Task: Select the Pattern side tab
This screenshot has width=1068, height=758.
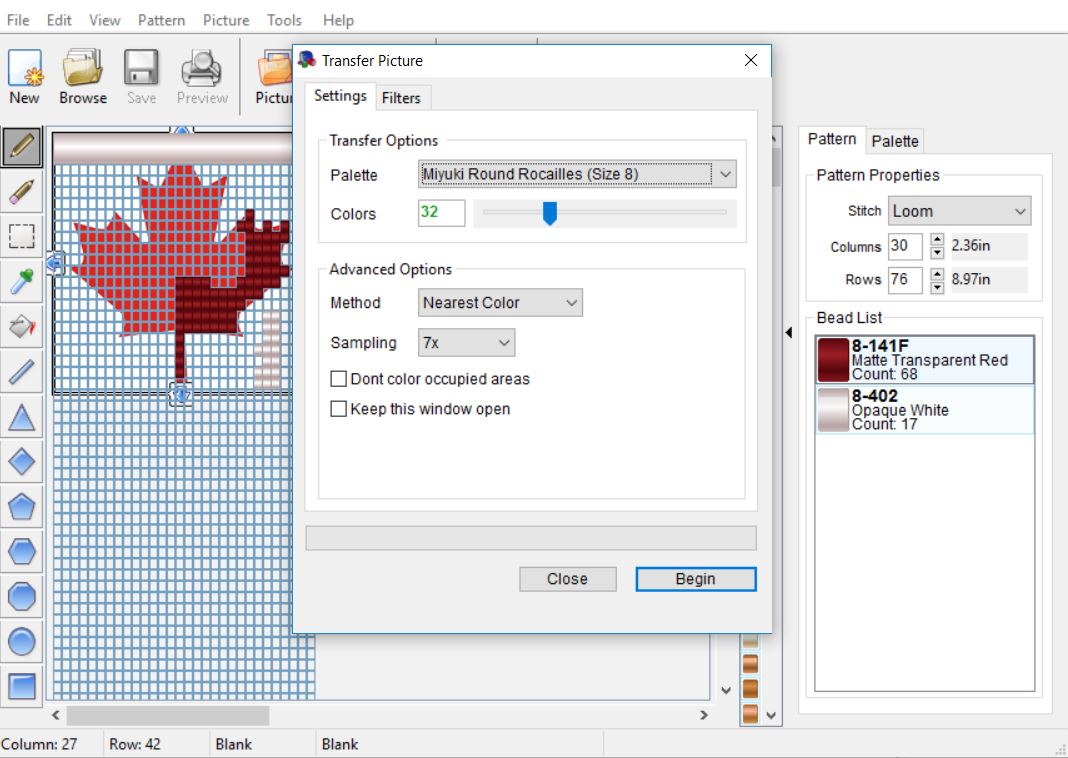Action: coord(832,139)
